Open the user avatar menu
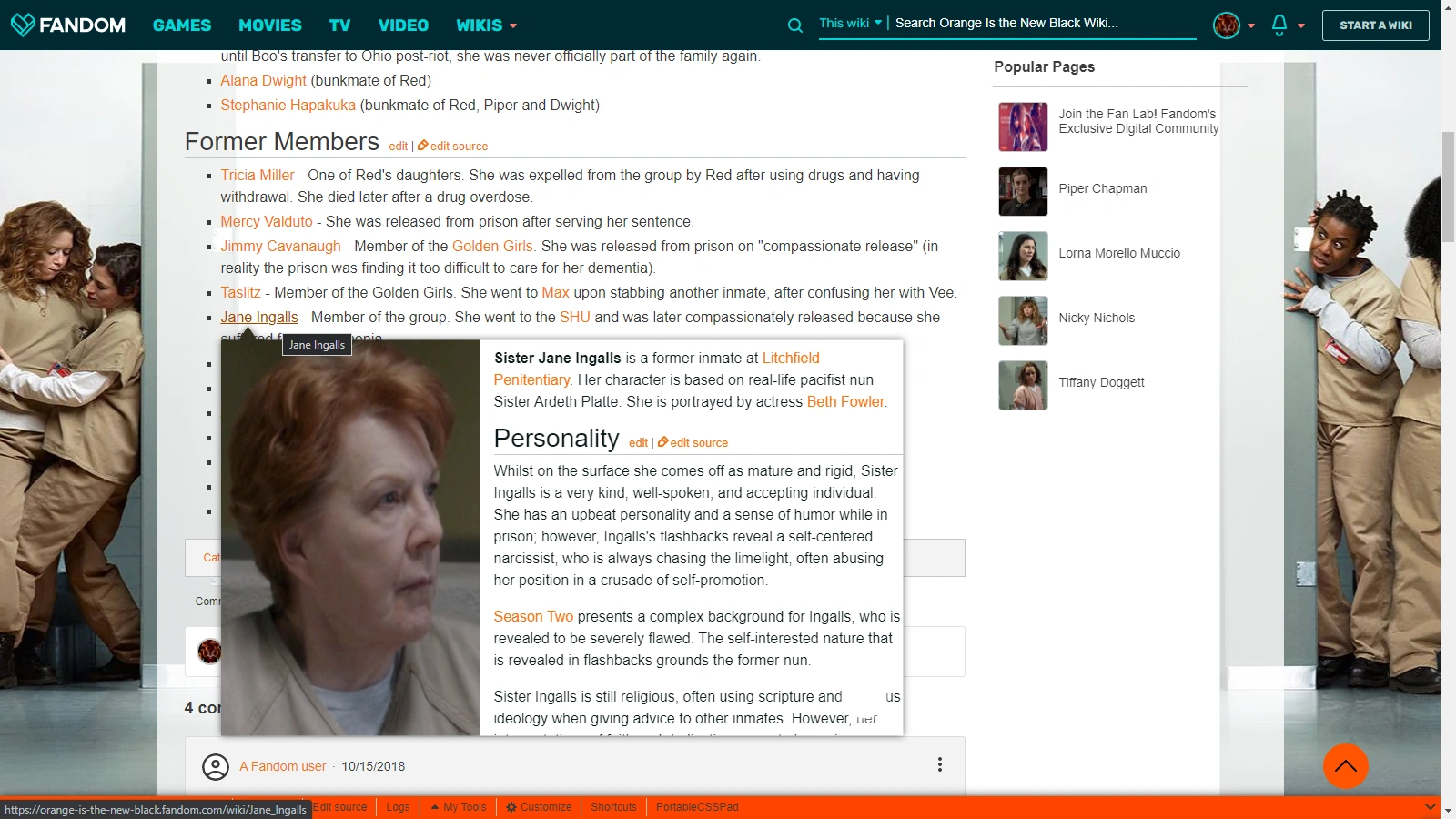The width and height of the screenshot is (1456, 819). coord(1227,25)
